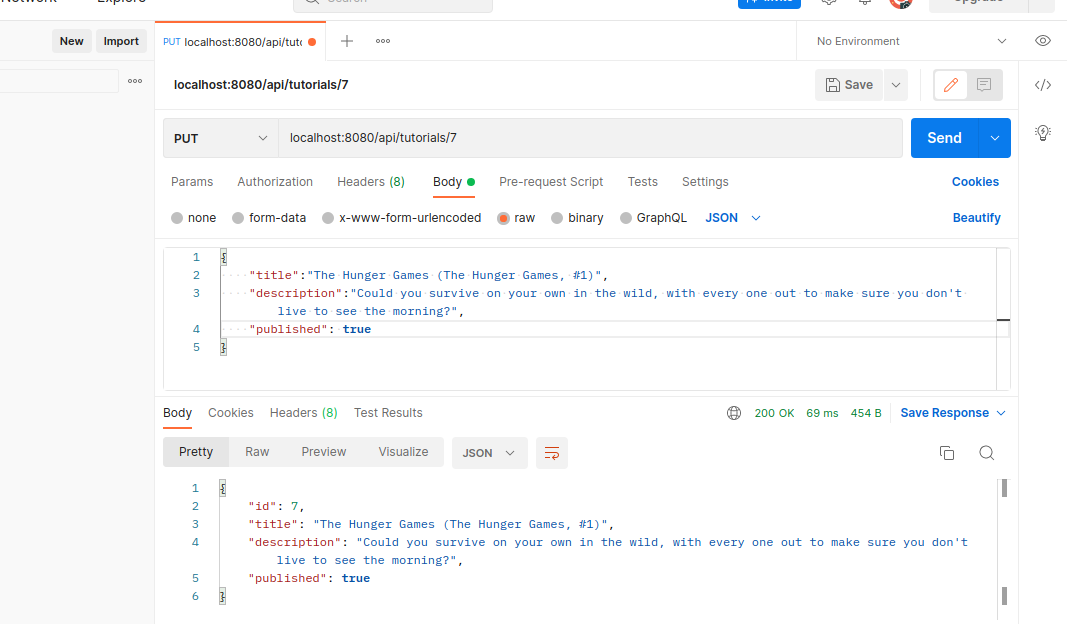The height and width of the screenshot is (624, 1067).
Task: Click the 454 B response size
Action: pyautogui.click(x=866, y=413)
